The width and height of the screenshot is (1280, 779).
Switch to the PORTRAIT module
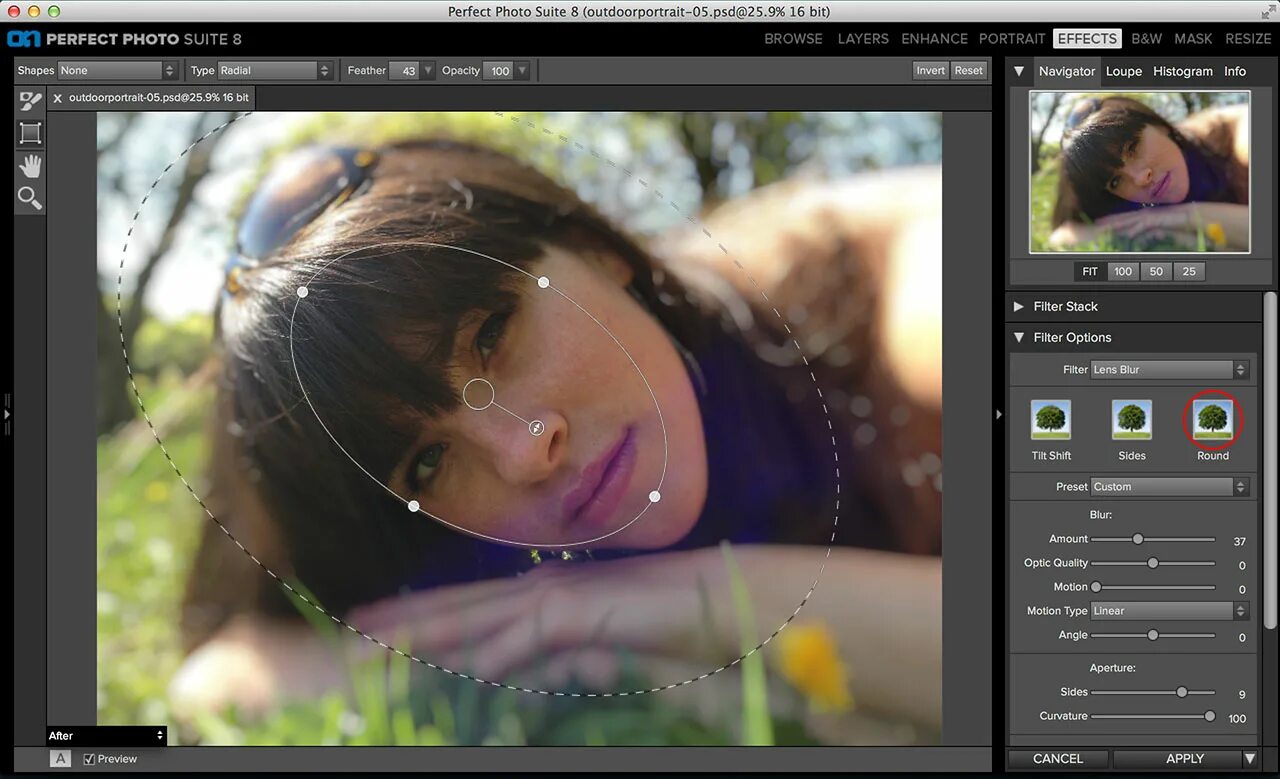tap(1012, 39)
